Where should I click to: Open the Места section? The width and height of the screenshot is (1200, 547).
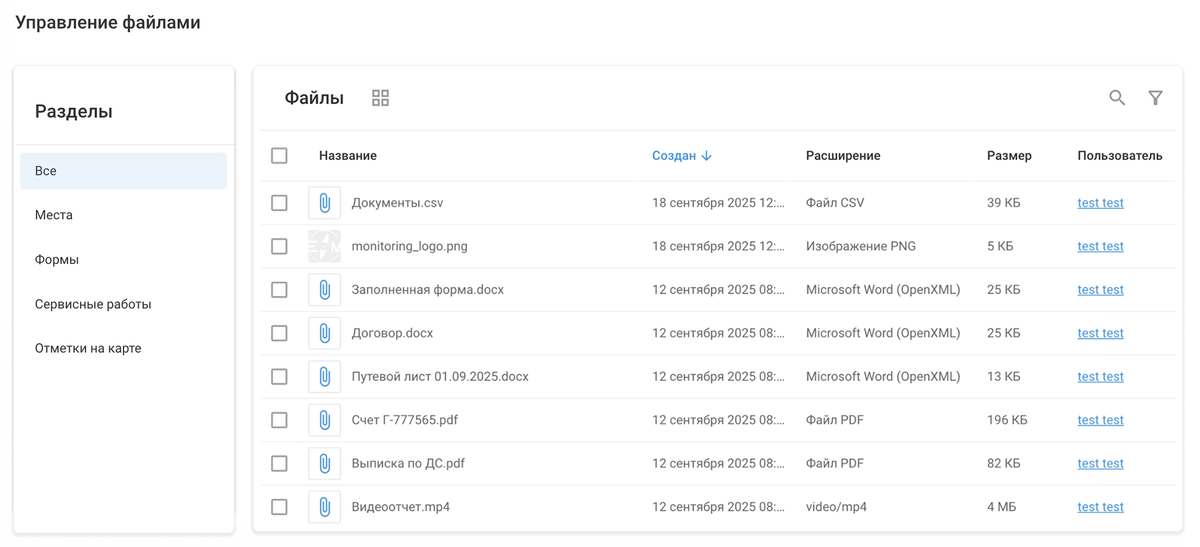pos(54,215)
